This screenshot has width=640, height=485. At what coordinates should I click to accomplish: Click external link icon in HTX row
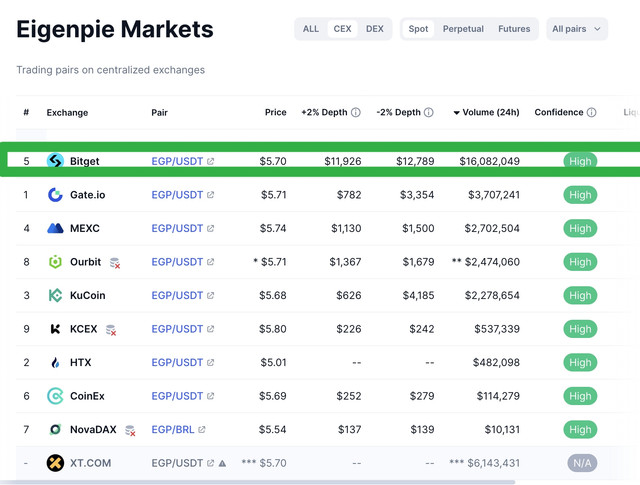pyautogui.click(x=210, y=363)
